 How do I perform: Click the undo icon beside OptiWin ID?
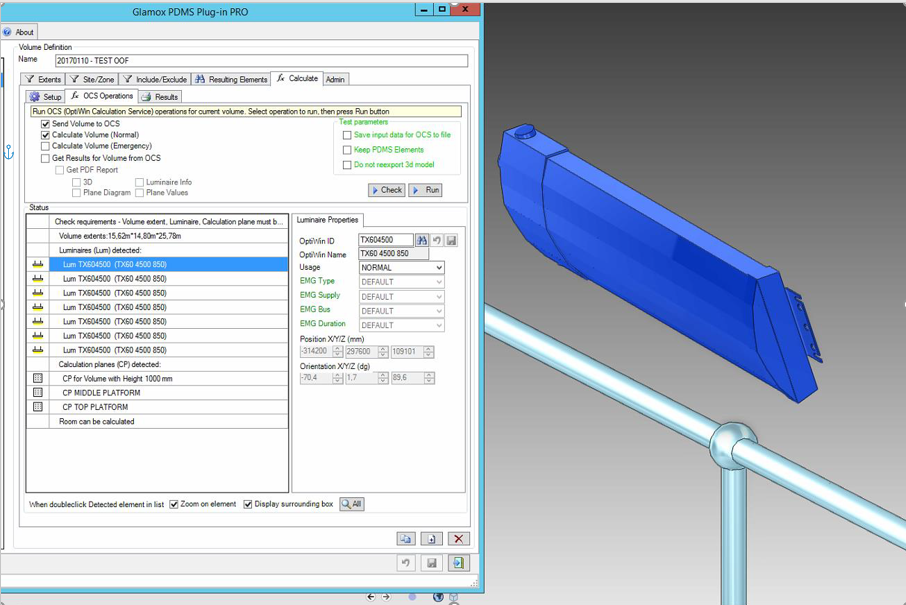(437, 240)
